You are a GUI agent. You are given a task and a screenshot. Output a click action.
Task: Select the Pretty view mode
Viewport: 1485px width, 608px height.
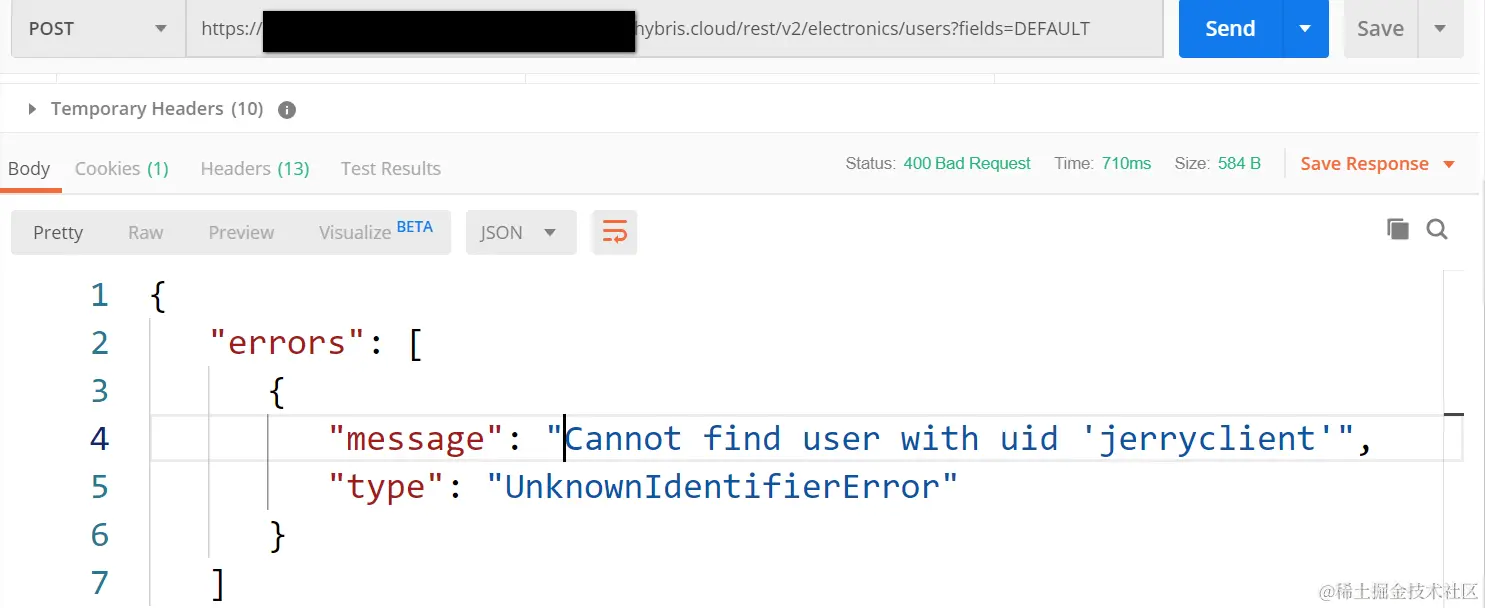pyautogui.click(x=58, y=232)
